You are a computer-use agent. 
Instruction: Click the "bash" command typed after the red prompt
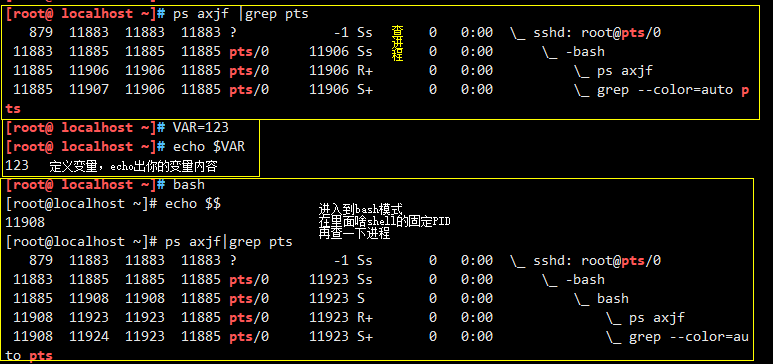pos(189,184)
